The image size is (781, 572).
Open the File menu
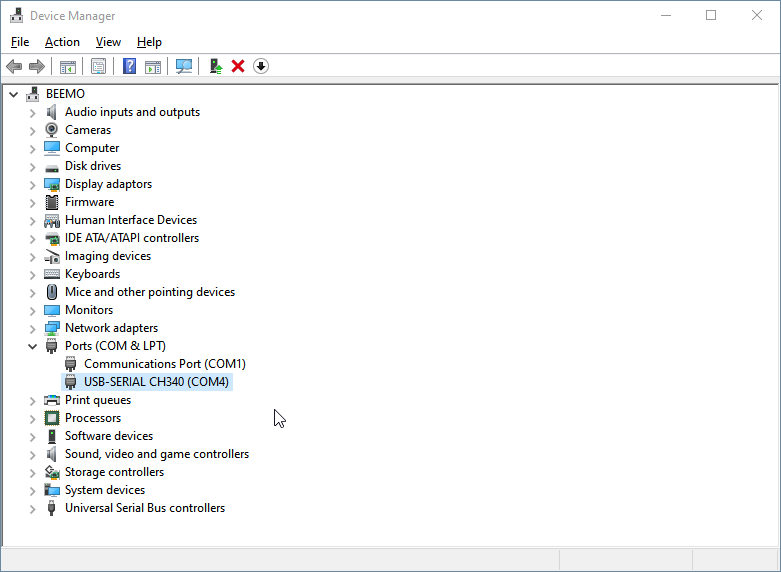click(20, 42)
